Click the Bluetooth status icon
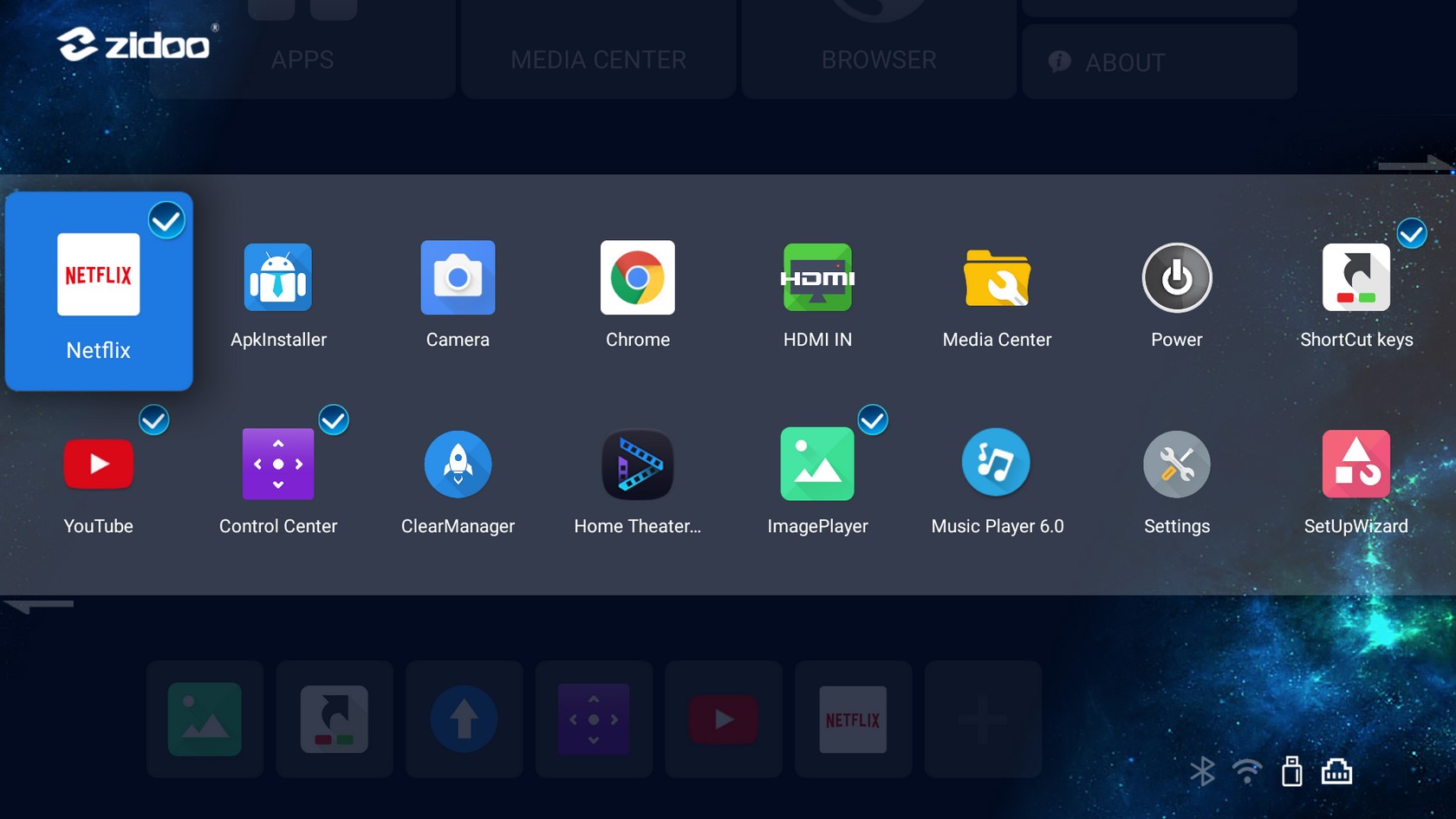The image size is (1456, 819). 1202,771
